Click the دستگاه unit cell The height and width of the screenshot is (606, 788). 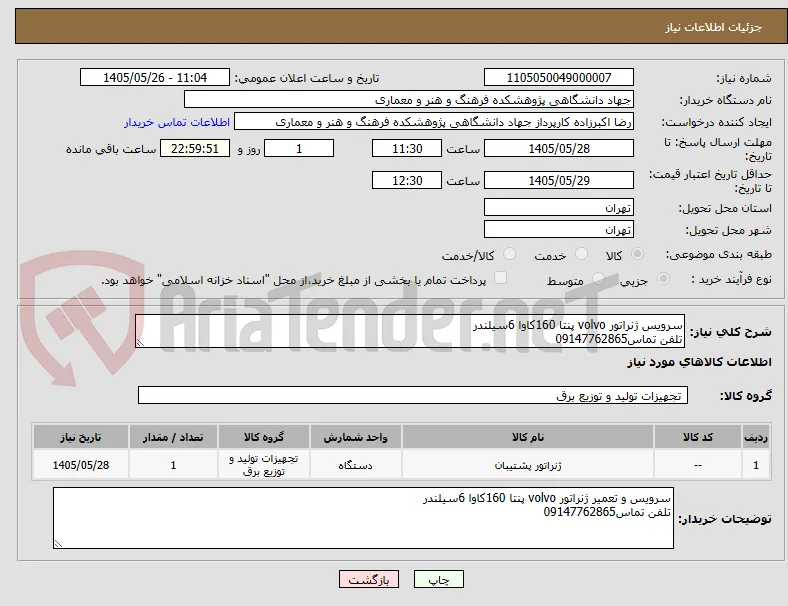pyautogui.click(x=355, y=465)
